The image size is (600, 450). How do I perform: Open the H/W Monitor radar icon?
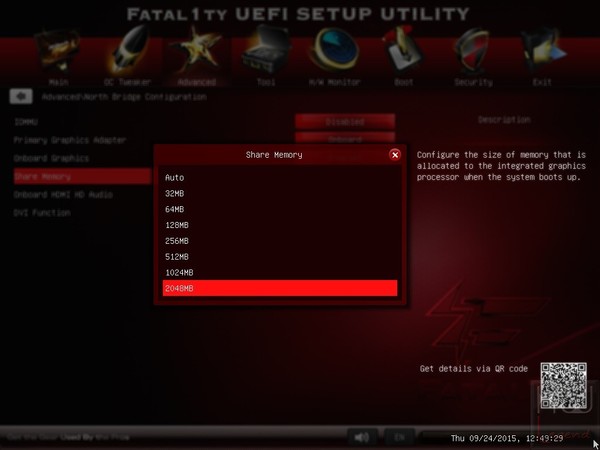(x=334, y=51)
